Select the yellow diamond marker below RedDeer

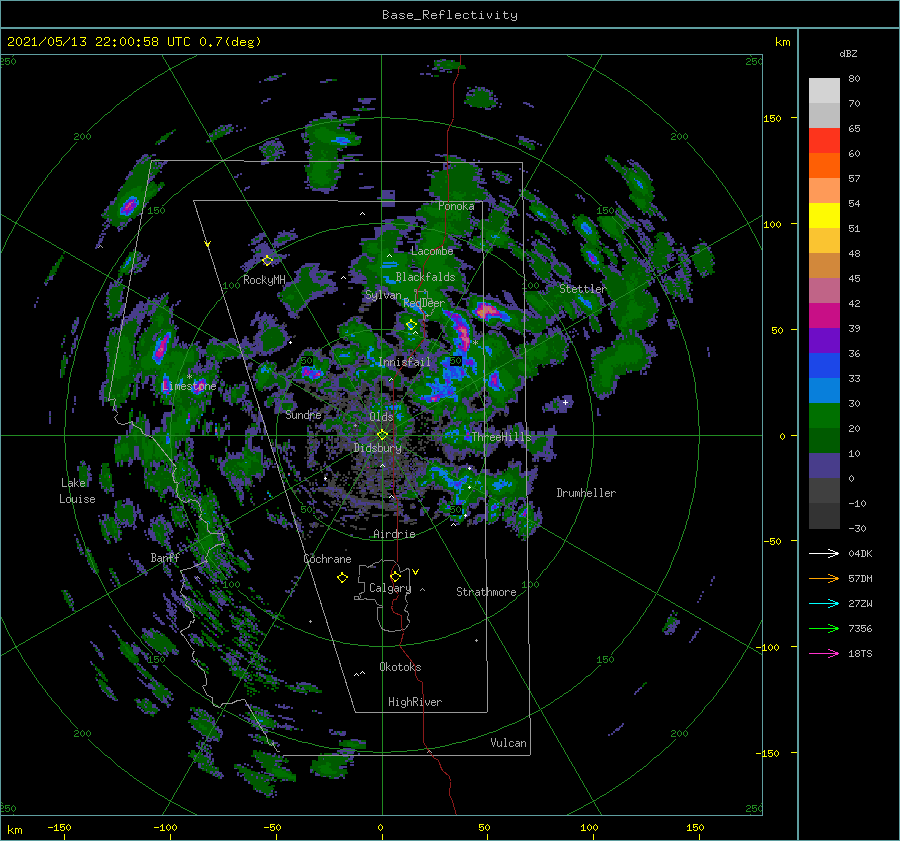(x=412, y=325)
